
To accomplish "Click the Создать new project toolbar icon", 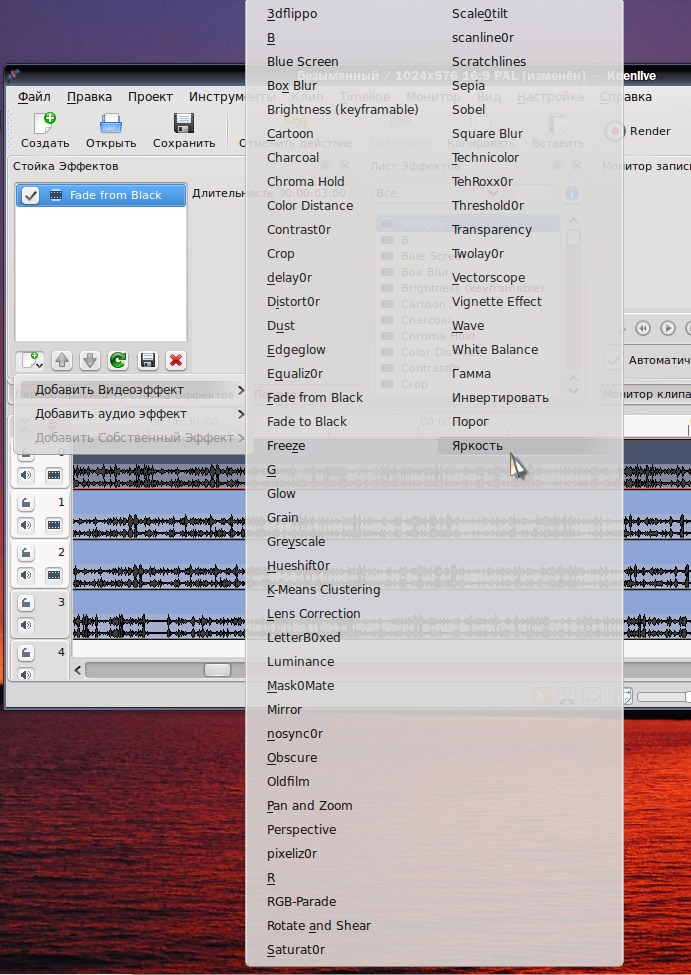I will 45,124.
